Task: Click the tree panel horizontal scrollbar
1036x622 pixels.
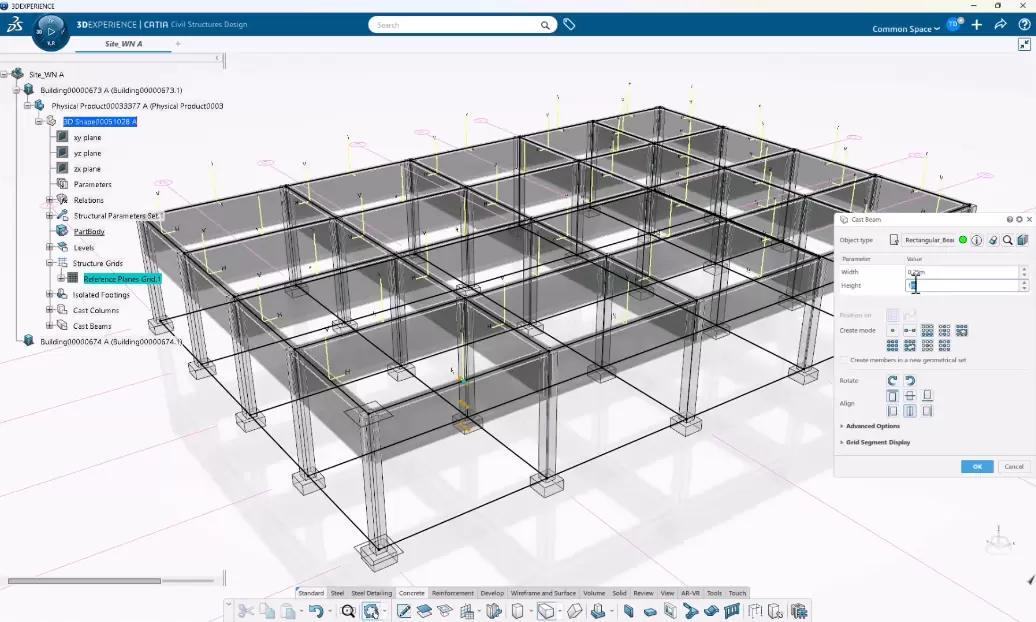Action: click(x=84, y=580)
